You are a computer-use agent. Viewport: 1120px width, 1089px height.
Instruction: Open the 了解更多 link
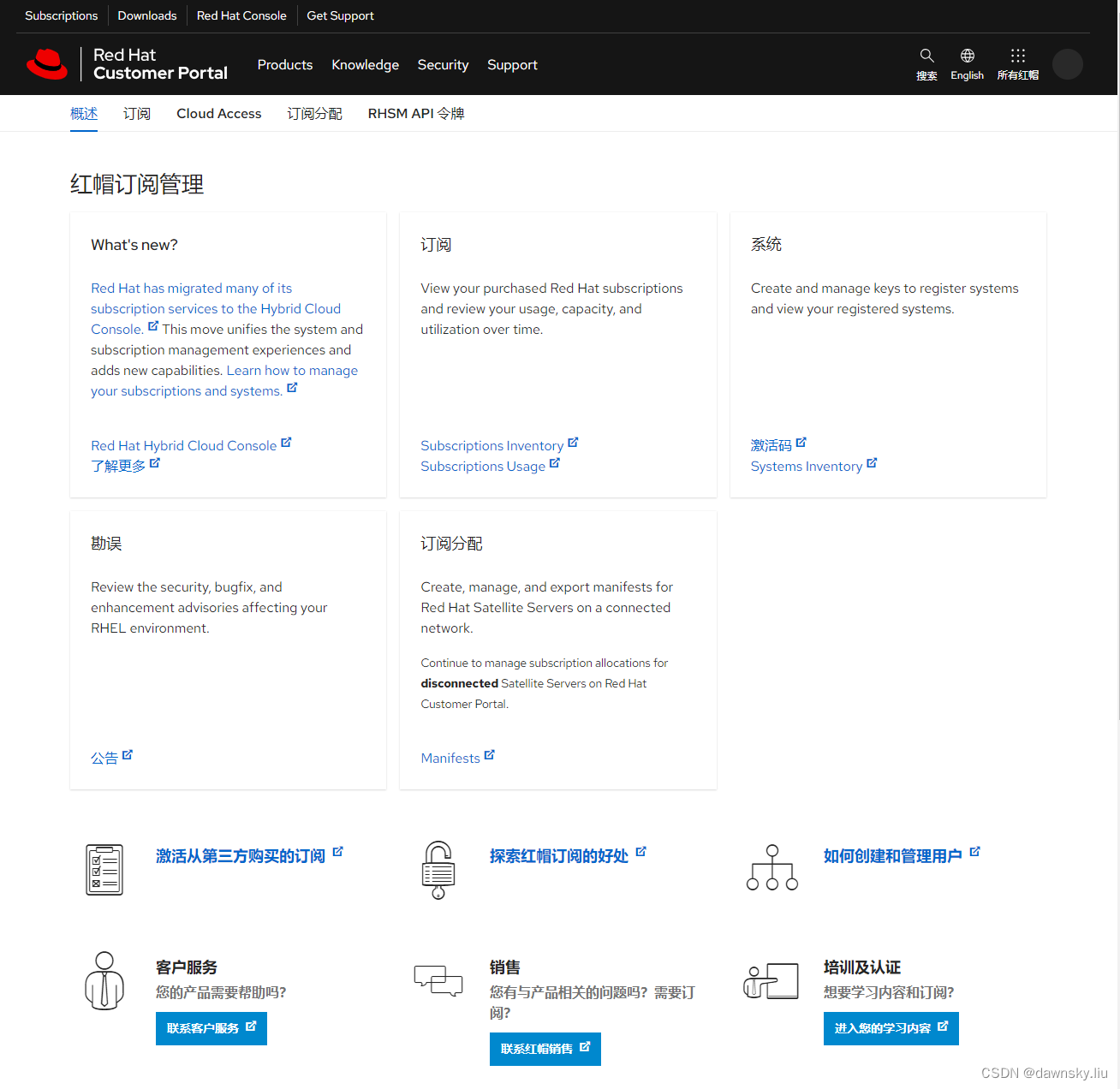(x=118, y=467)
